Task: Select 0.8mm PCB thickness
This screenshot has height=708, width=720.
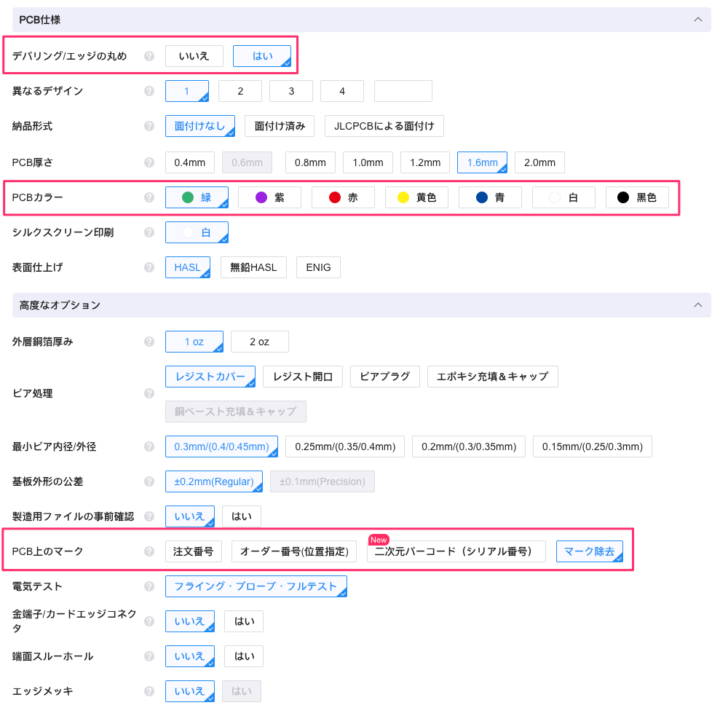Action: point(309,162)
